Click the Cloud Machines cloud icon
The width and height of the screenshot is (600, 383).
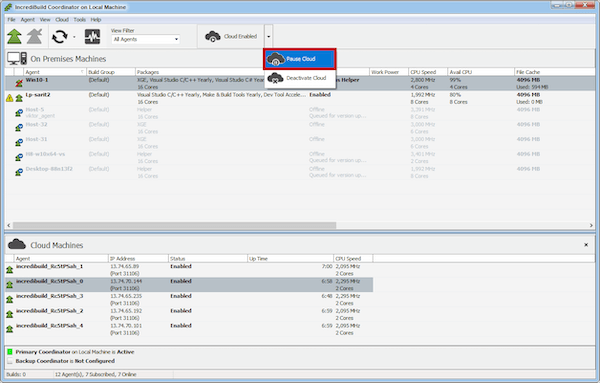click(17, 244)
